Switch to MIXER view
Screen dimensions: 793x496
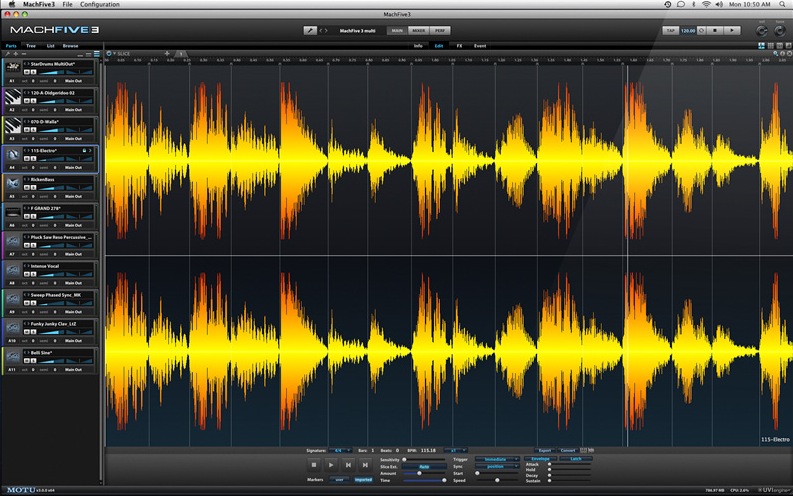point(419,30)
